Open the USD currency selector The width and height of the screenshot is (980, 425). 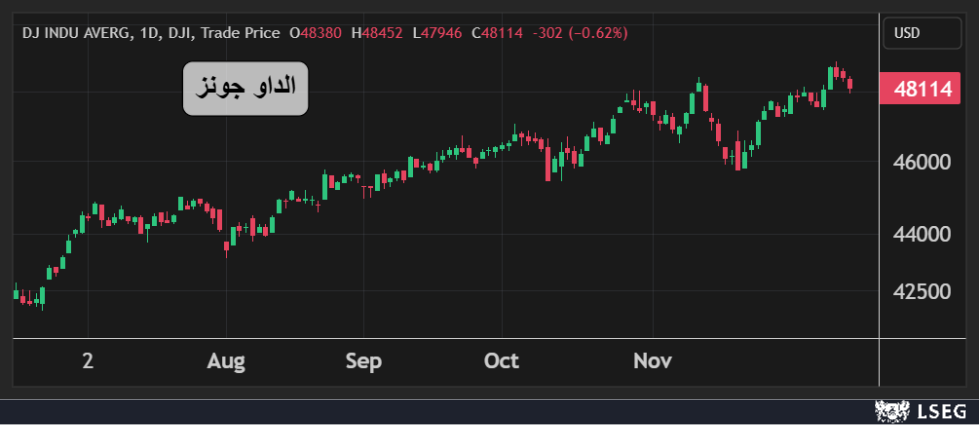[x=907, y=33]
